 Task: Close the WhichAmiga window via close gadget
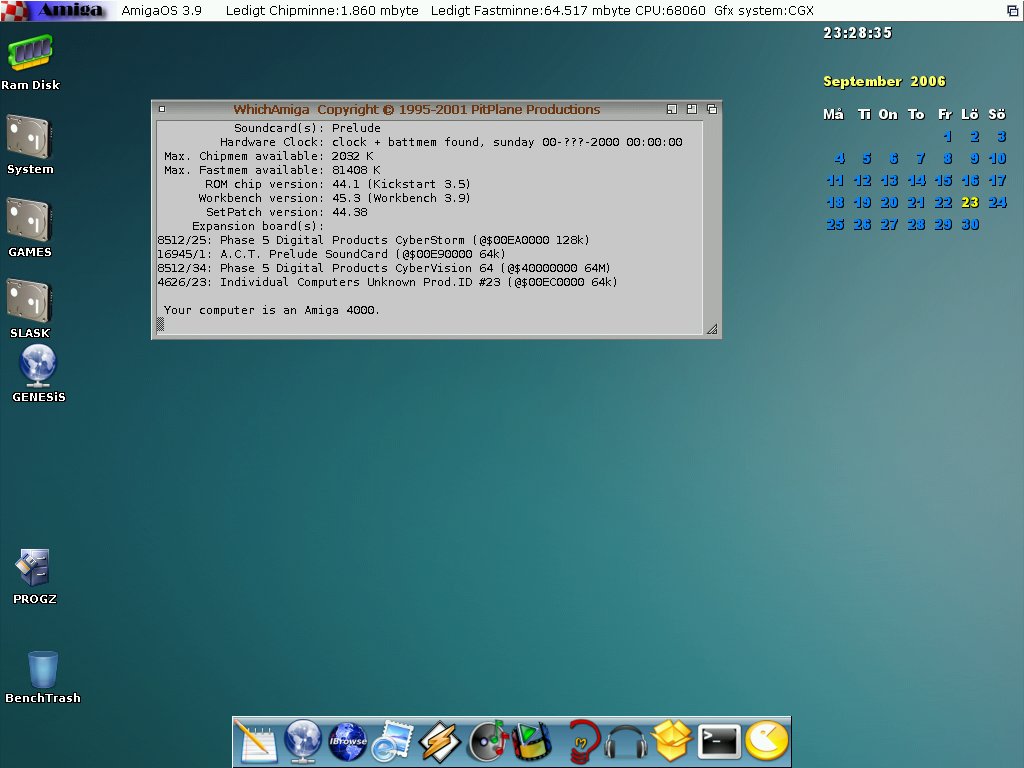coord(162,109)
